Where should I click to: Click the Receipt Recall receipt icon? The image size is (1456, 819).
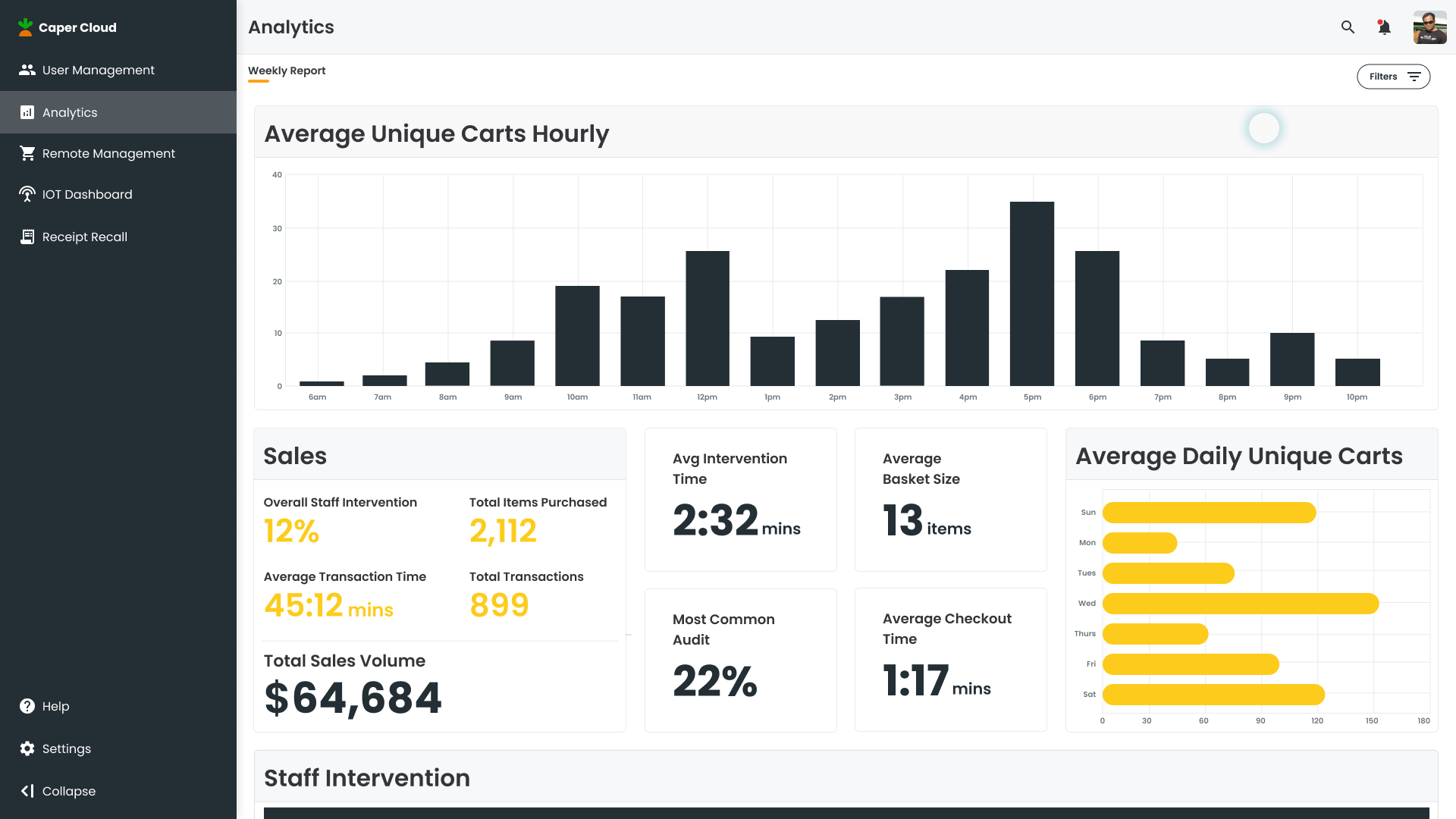click(x=27, y=237)
